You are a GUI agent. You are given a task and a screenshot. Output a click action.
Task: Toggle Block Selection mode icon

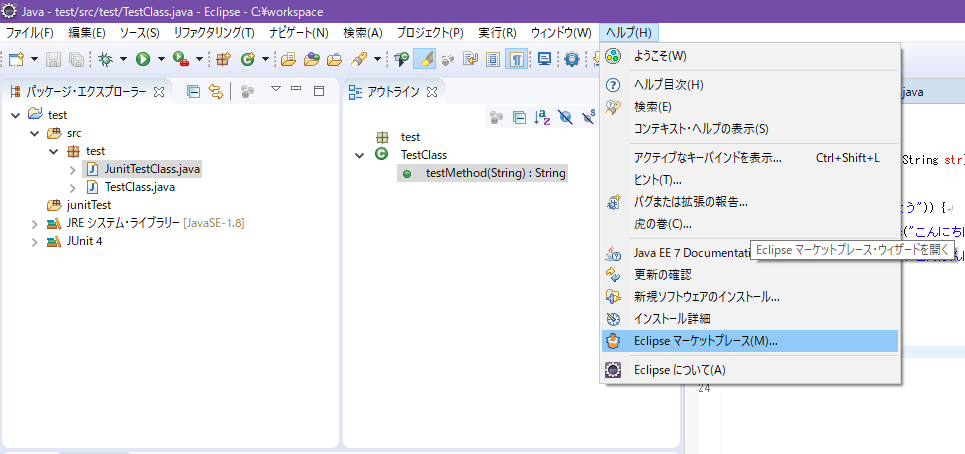[493, 59]
